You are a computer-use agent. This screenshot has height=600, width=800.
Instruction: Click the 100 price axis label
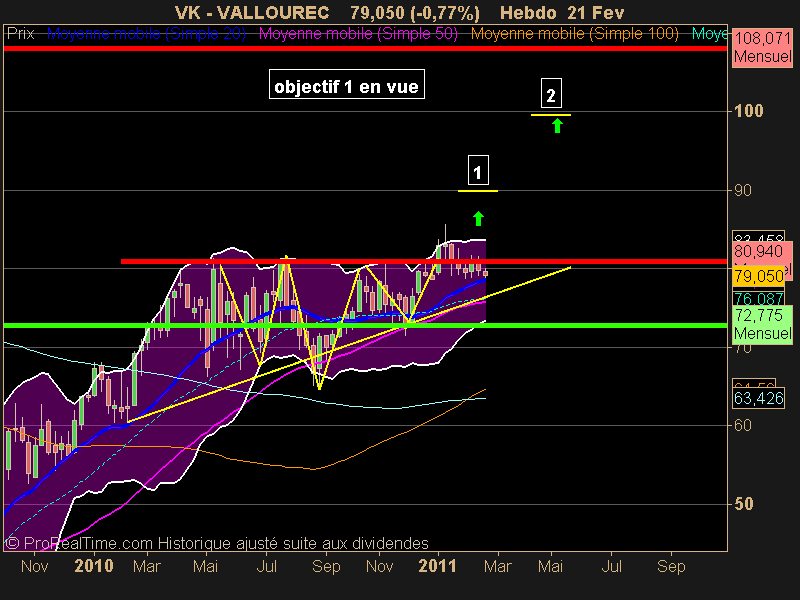pyautogui.click(x=748, y=111)
